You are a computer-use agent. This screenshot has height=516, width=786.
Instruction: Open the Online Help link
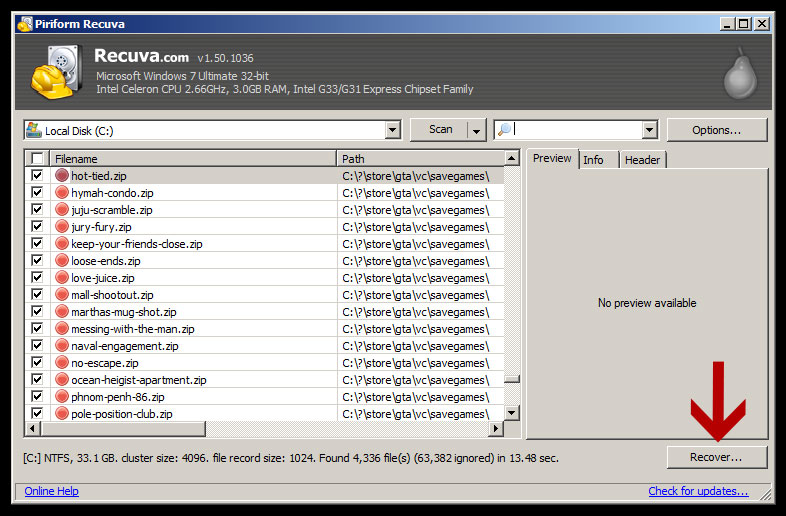(x=52, y=491)
